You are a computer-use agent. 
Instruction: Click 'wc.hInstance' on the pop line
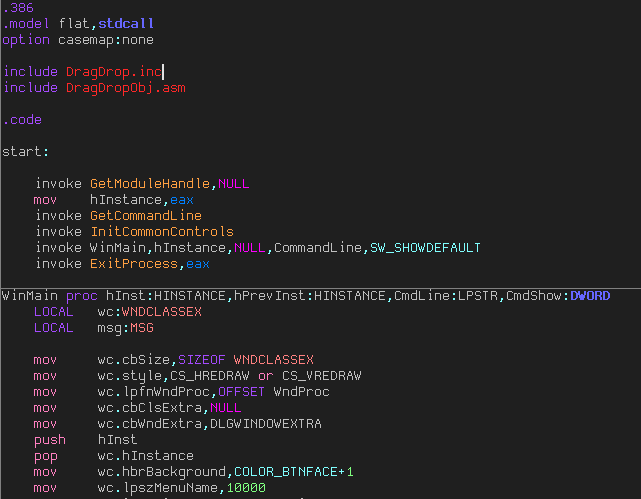coord(146,456)
